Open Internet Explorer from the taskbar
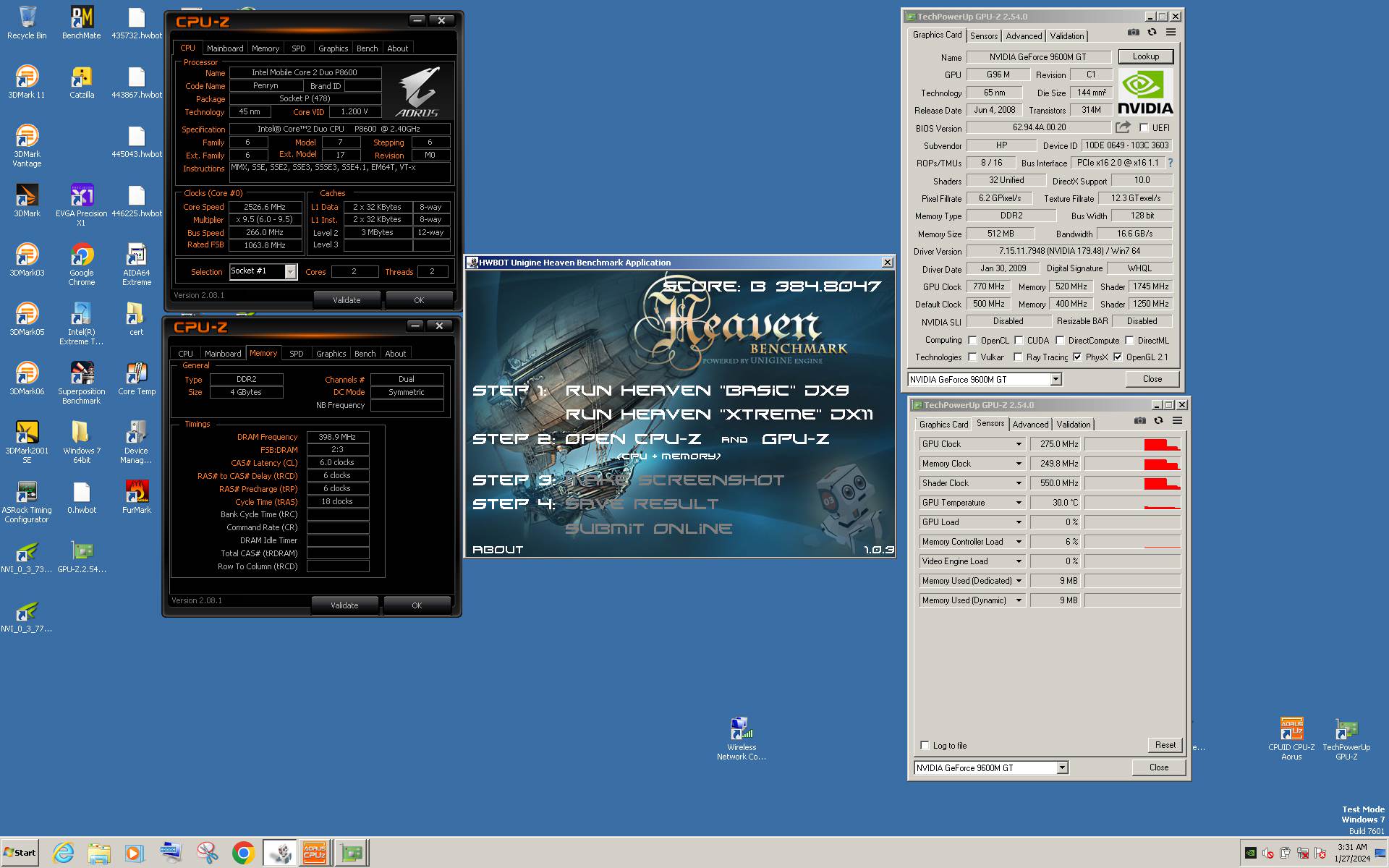Viewport: 1389px width, 868px height. (64, 853)
